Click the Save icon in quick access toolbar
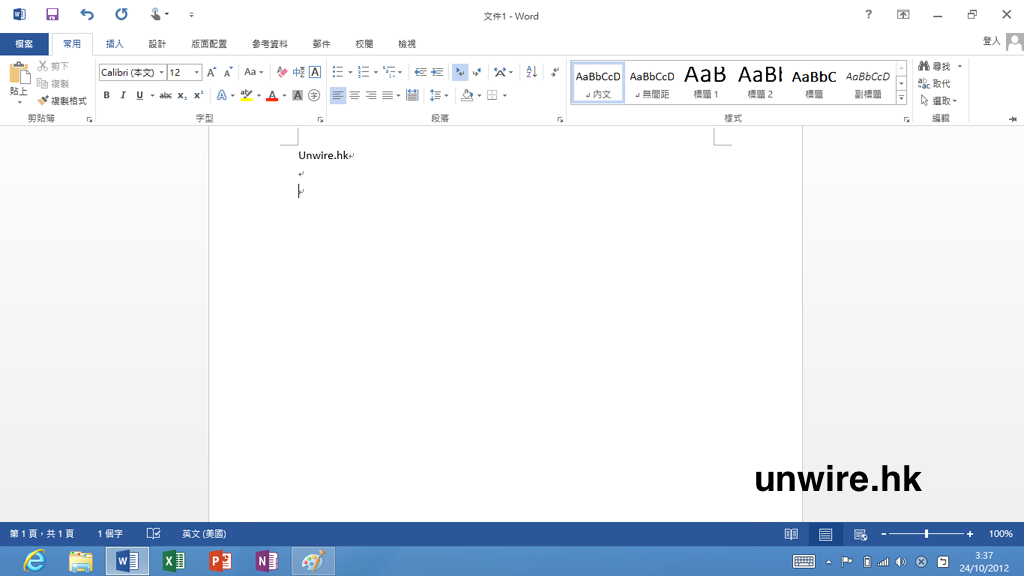 [52, 14]
